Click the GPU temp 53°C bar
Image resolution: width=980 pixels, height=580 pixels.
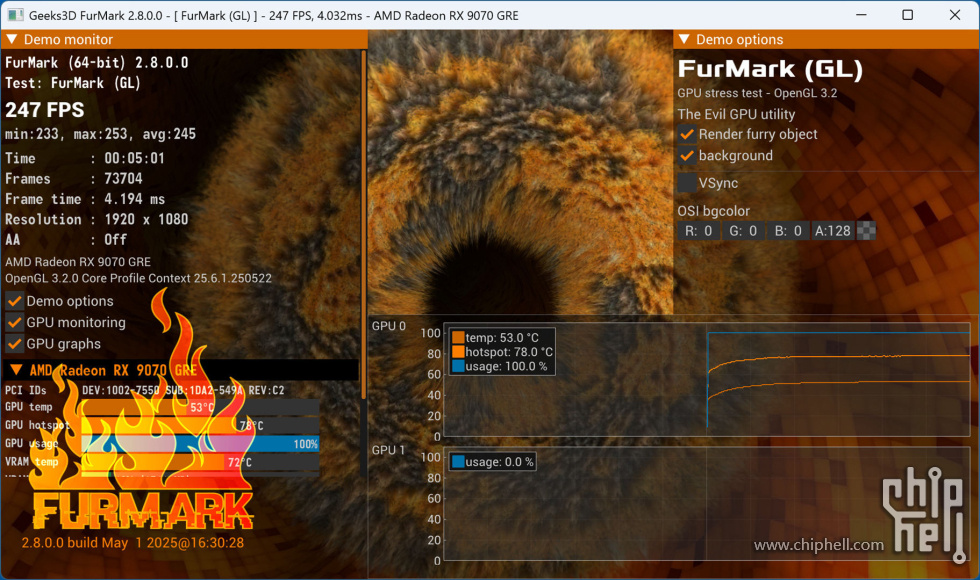(201, 408)
